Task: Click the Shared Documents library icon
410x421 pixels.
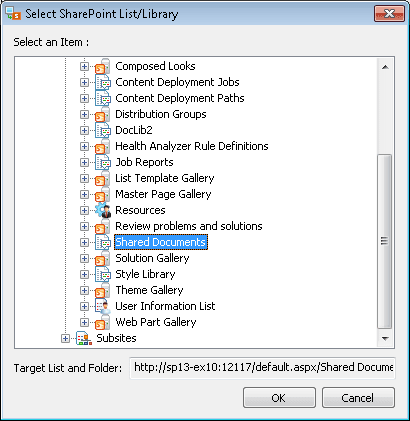Action: click(x=103, y=242)
